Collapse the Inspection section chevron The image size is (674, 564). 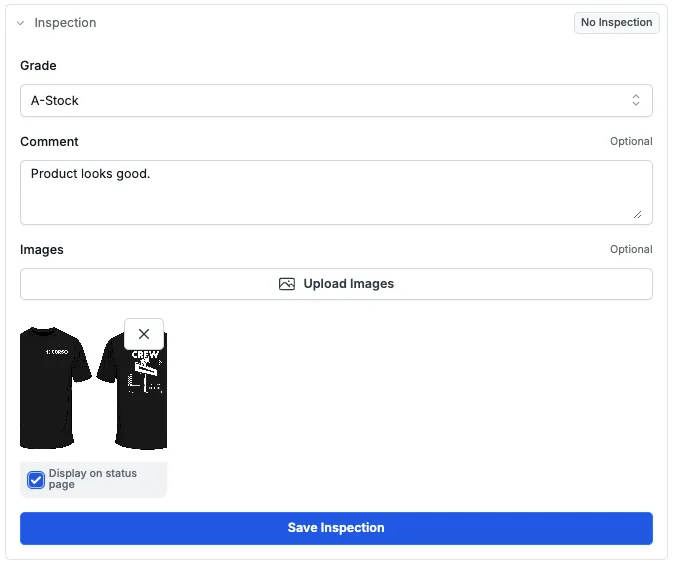[20, 23]
